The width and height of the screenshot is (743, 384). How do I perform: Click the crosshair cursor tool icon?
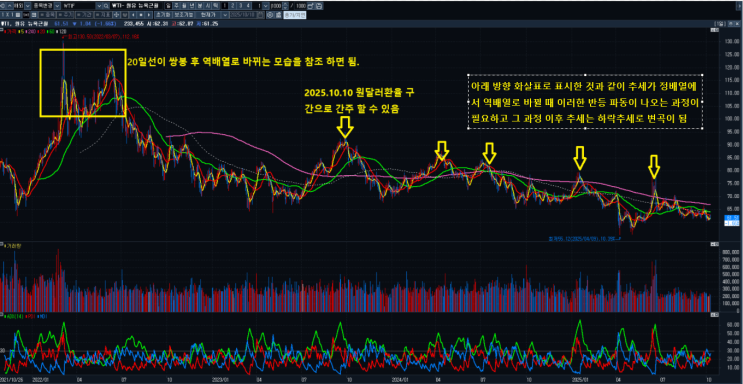click(116, 15)
